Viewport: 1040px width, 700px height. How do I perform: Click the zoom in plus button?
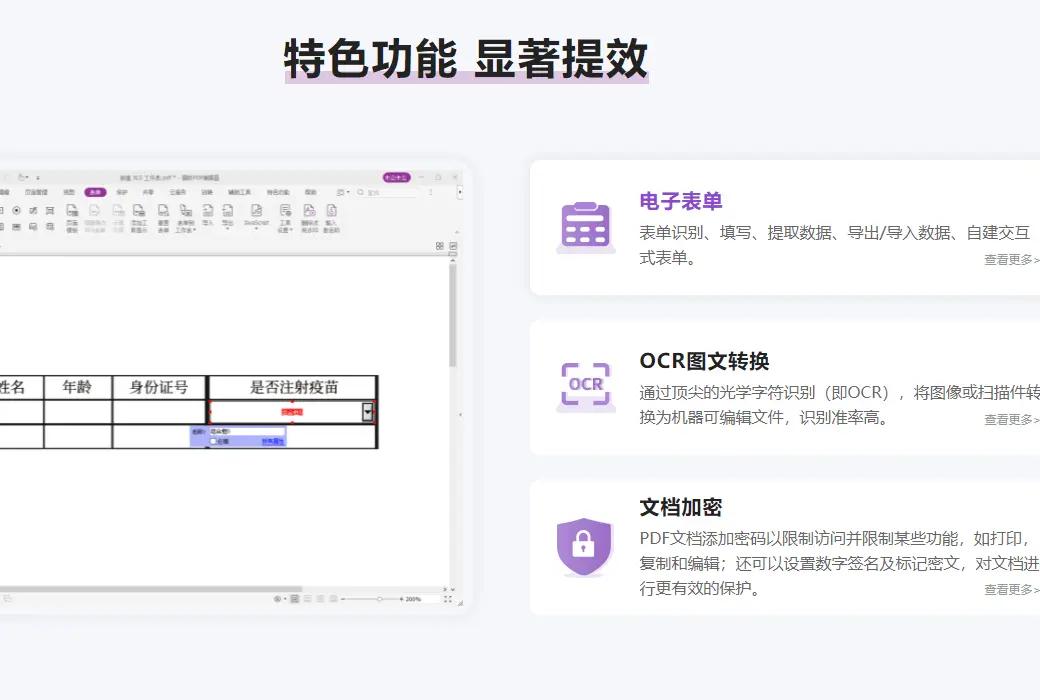(401, 599)
